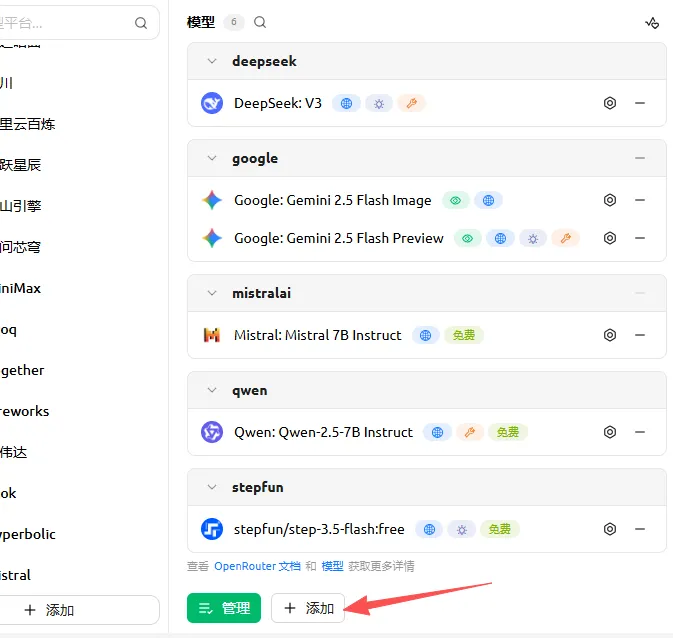The width and height of the screenshot is (673, 638).
Task: Click the model search magnifier icon
Action: [260, 22]
